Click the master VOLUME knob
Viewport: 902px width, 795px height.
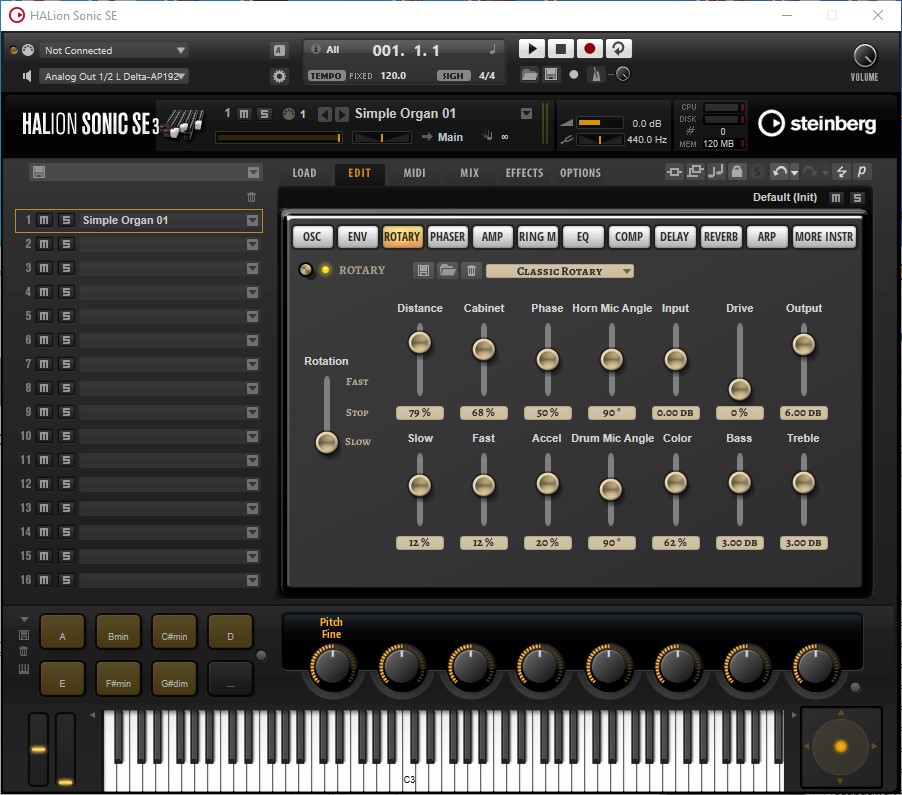(x=865, y=56)
